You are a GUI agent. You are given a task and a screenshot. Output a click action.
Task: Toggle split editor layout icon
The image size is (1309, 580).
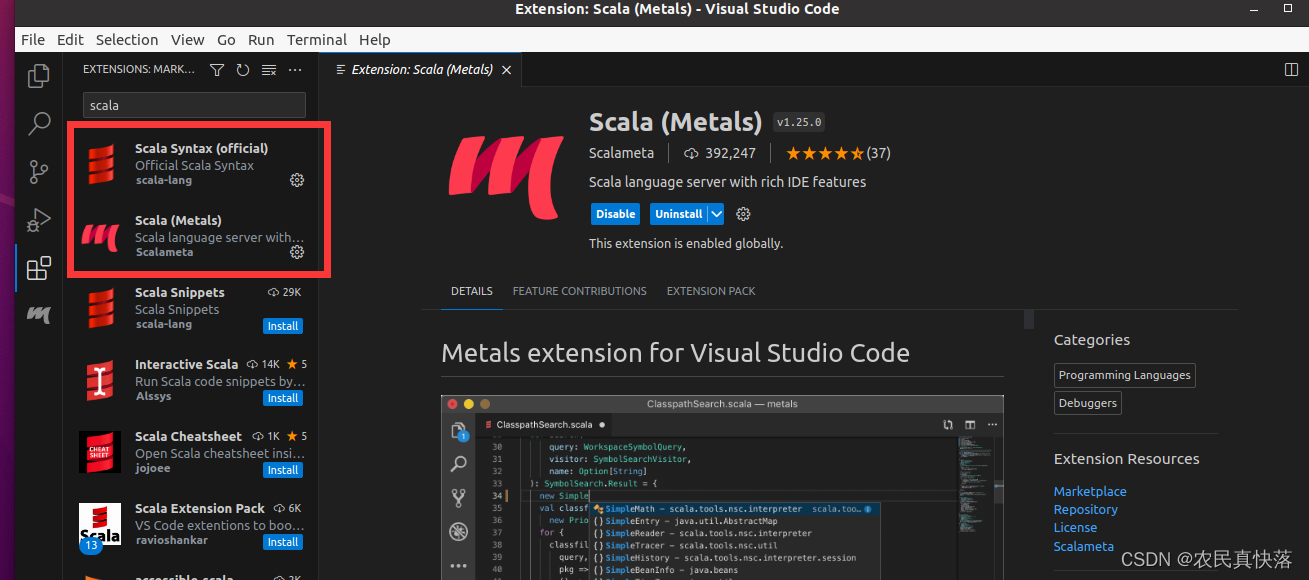(1291, 70)
